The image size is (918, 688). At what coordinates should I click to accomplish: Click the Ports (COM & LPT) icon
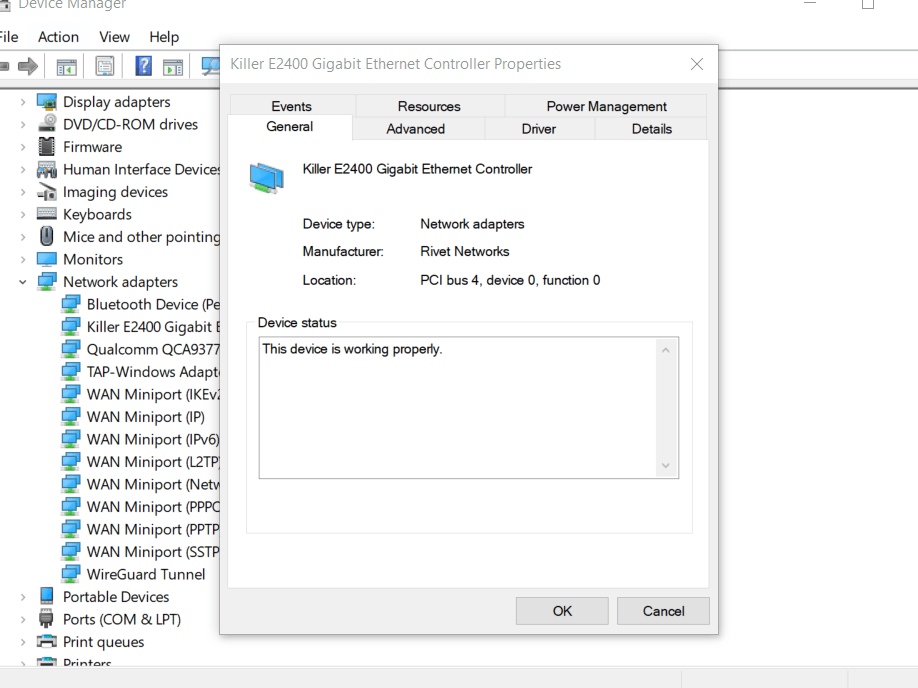(x=47, y=619)
